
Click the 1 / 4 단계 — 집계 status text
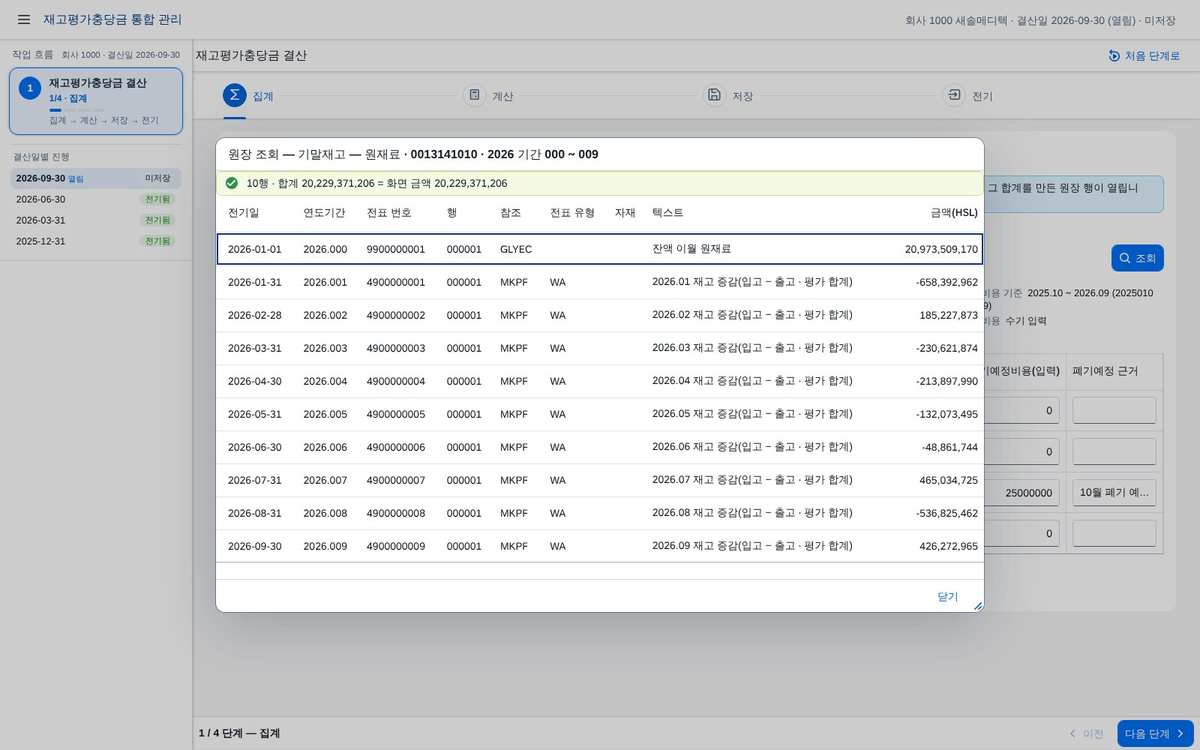239,733
